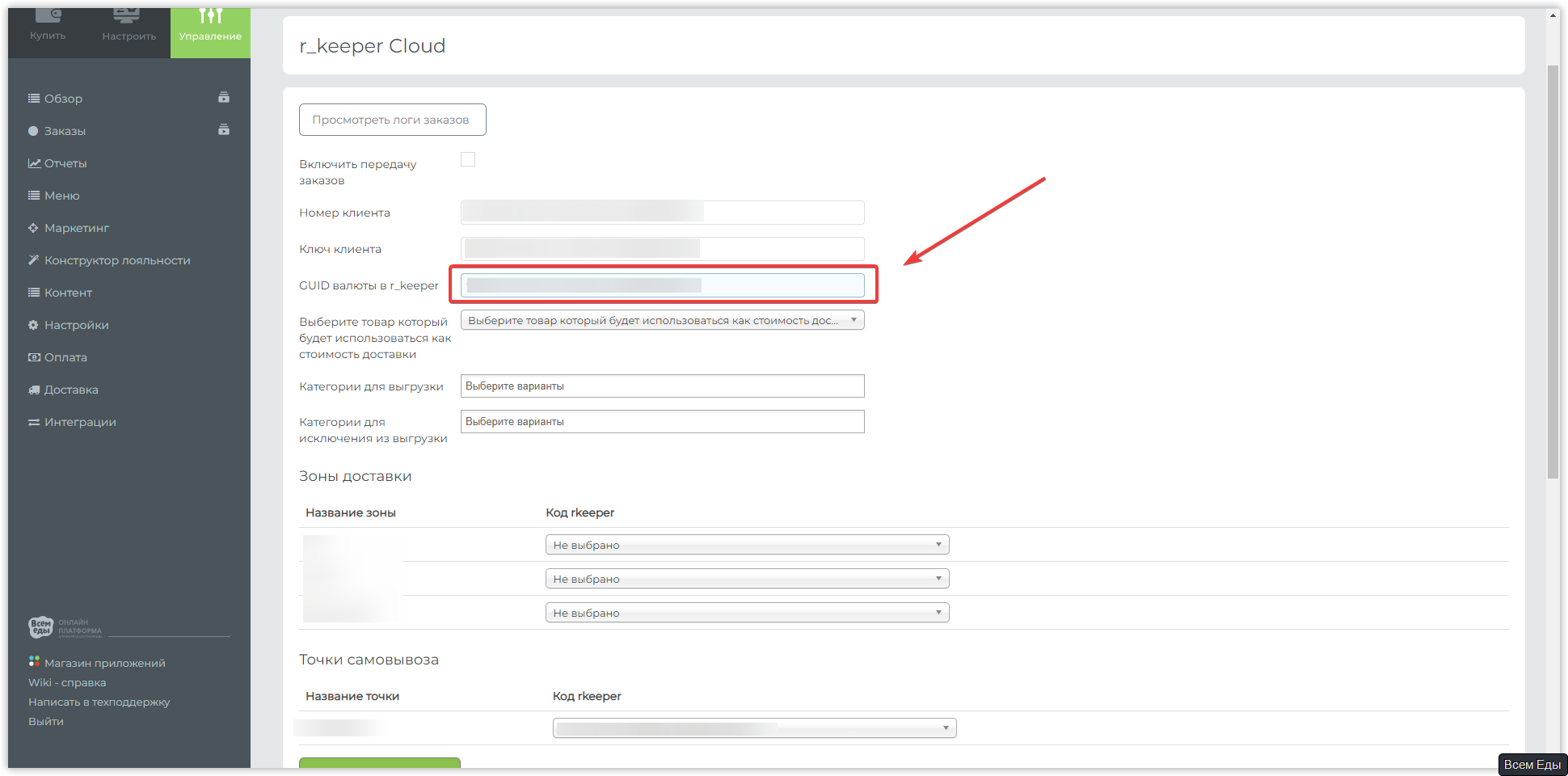Open the pickup point Код rkeeper dropdown

[x=755, y=728]
